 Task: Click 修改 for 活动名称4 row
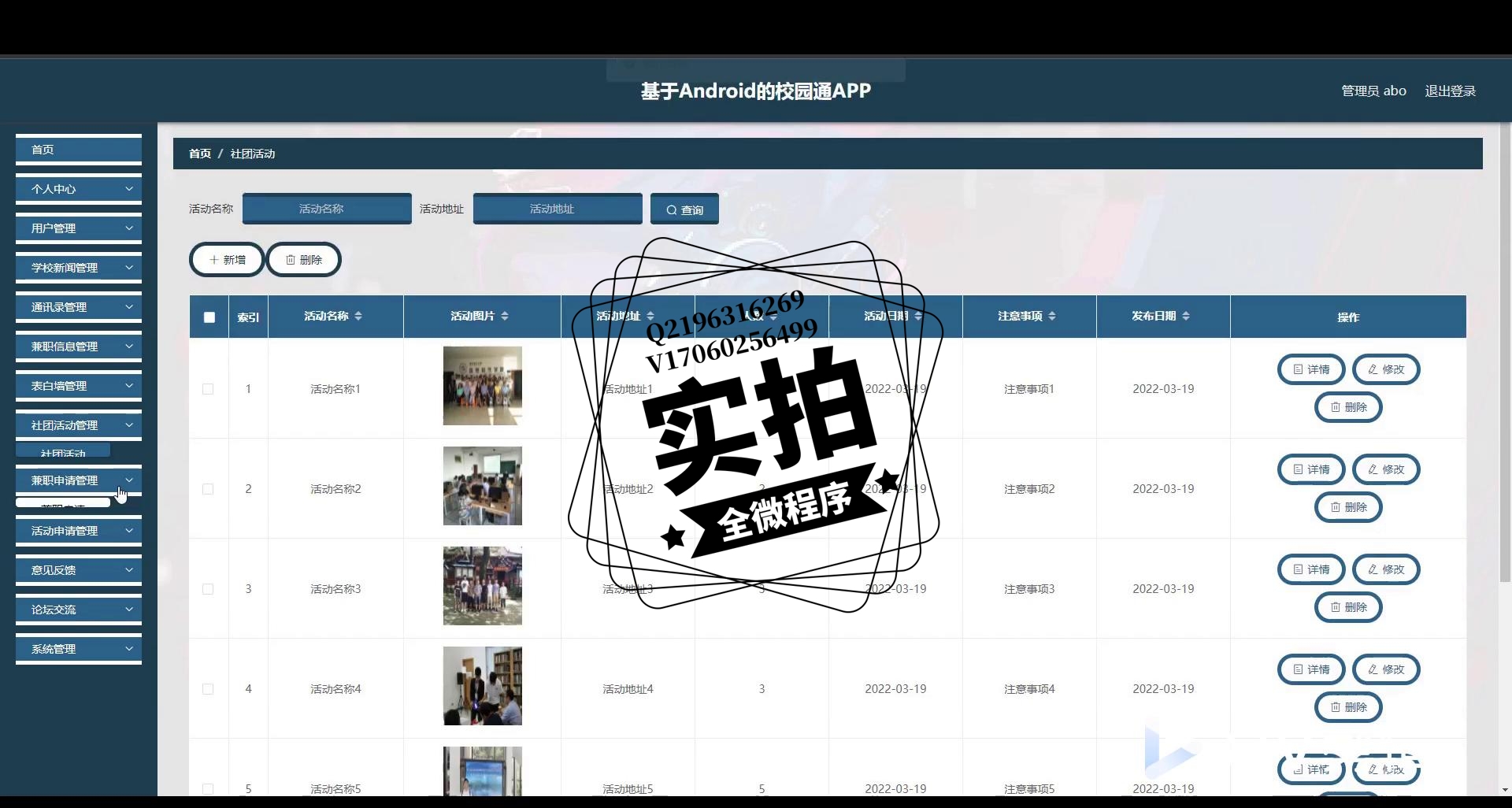click(1386, 669)
